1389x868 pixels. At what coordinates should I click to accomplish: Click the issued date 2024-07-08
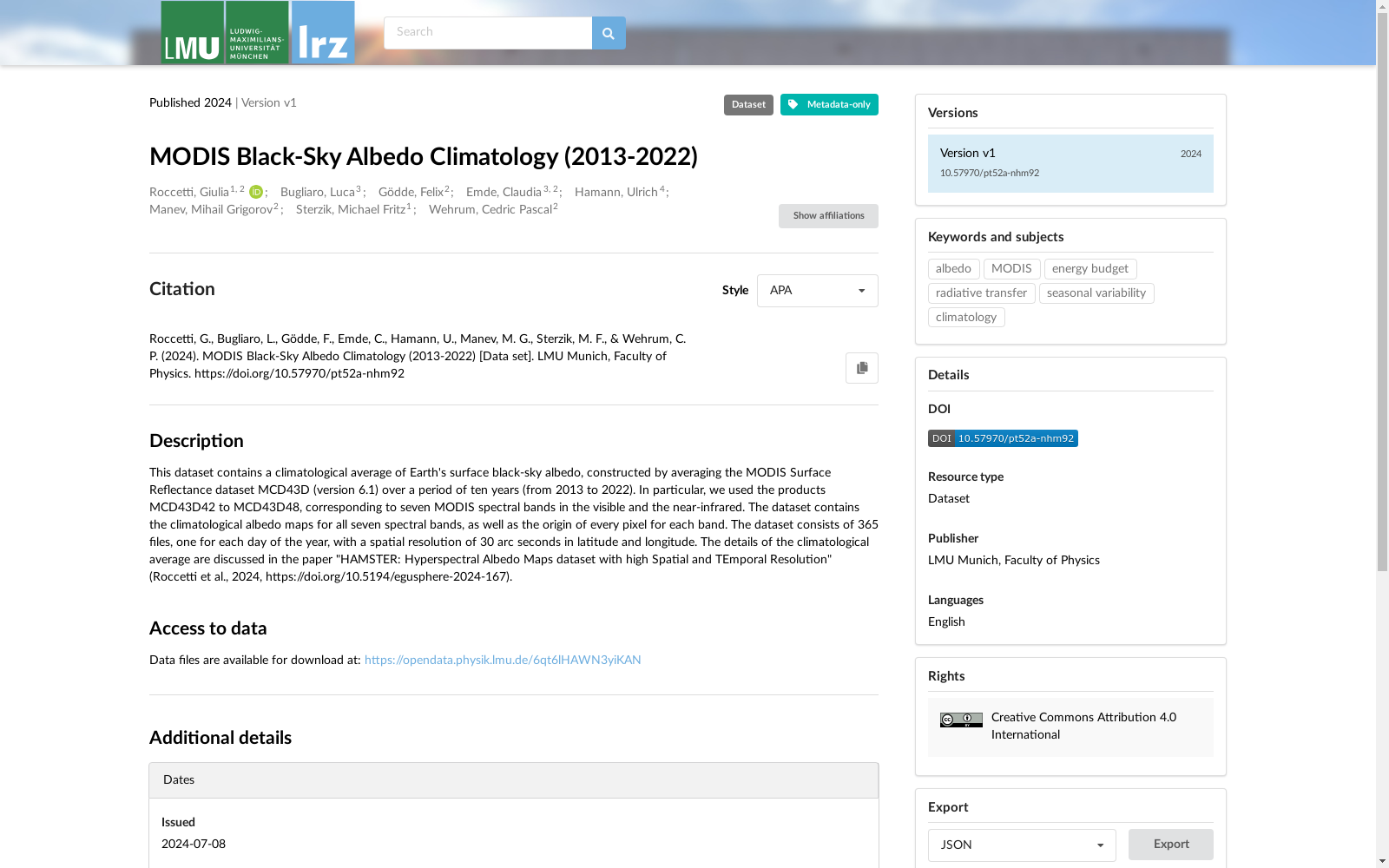pyautogui.click(x=194, y=845)
